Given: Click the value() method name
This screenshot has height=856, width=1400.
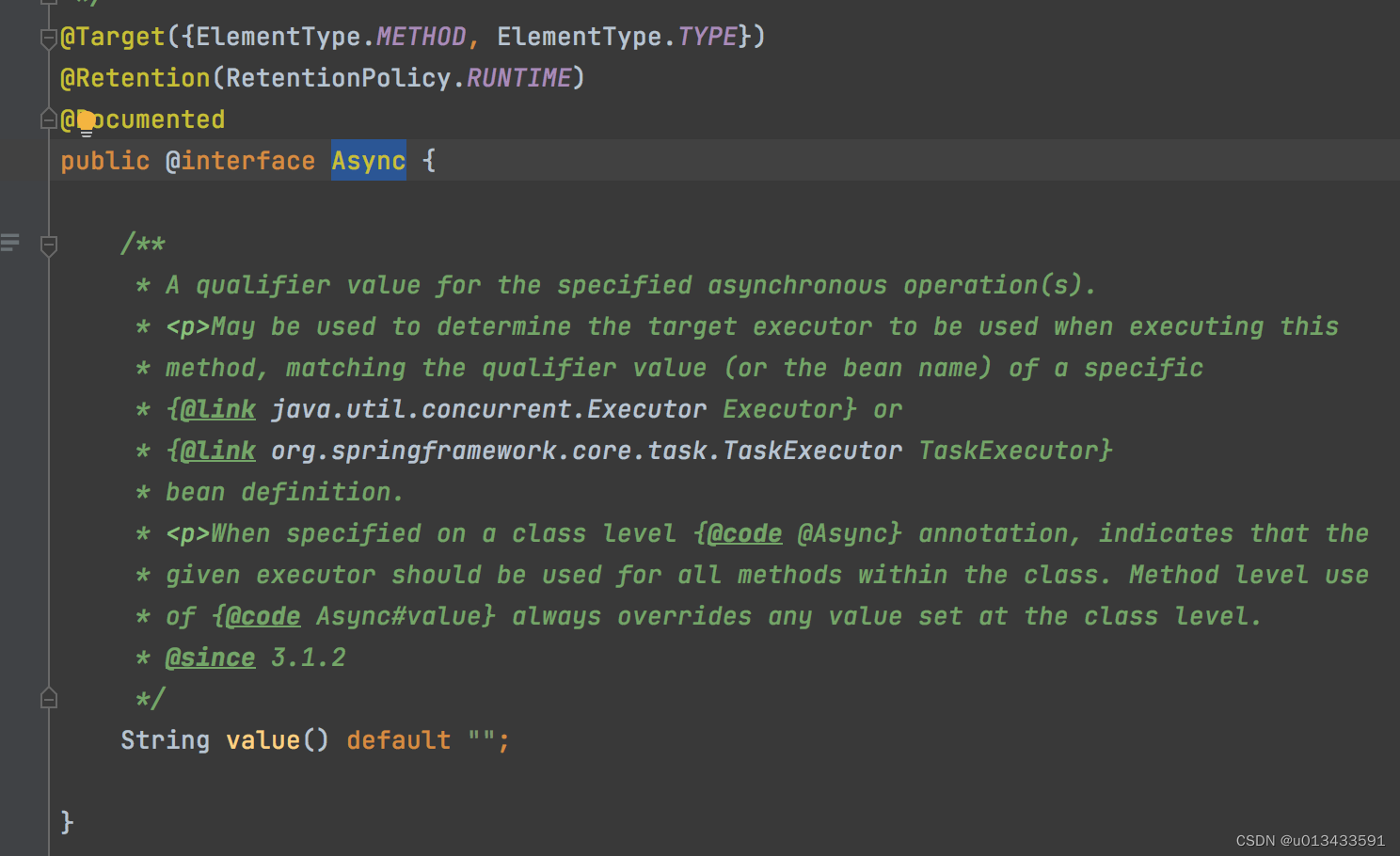Looking at the screenshot, I should click(x=263, y=740).
